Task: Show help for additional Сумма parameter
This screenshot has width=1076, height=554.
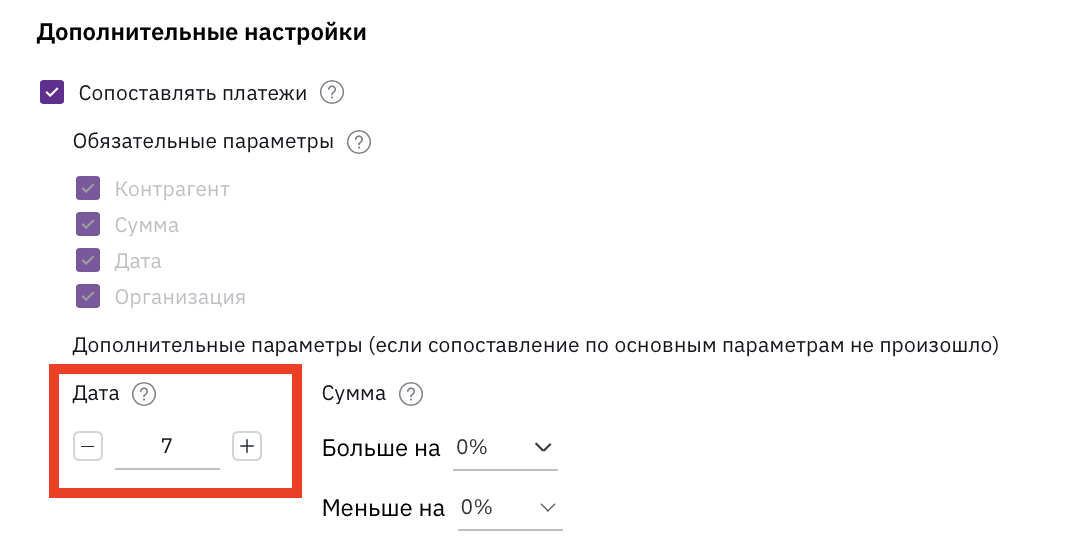Action: [411, 394]
